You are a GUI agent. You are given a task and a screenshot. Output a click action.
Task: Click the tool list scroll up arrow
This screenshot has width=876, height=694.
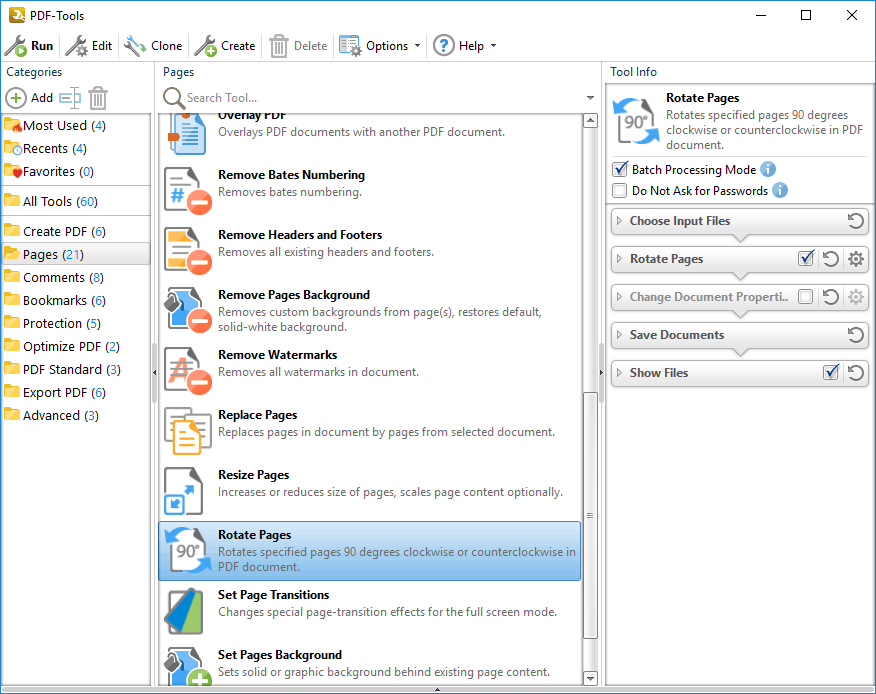coord(590,121)
